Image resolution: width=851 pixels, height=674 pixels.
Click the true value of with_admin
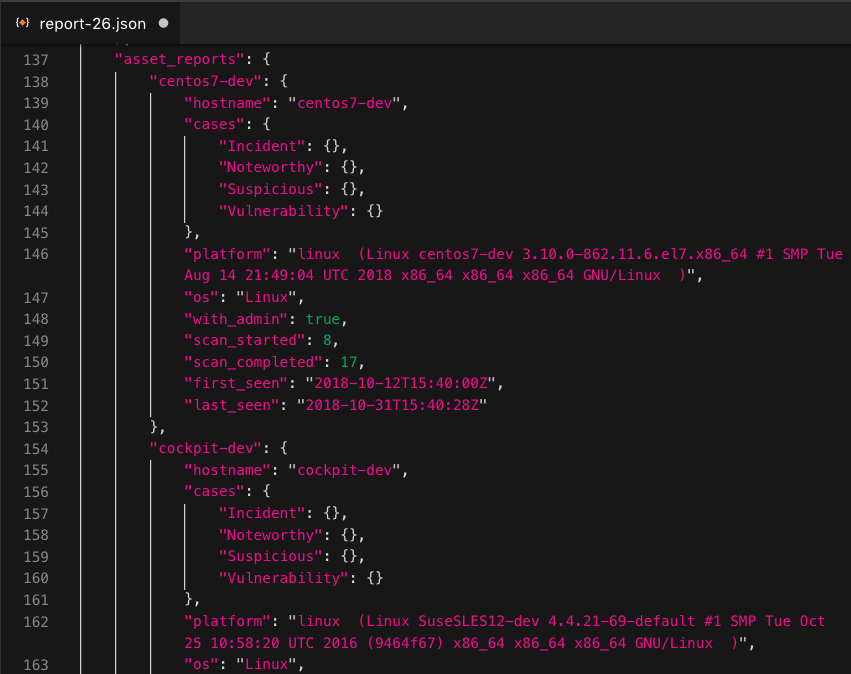point(320,318)
